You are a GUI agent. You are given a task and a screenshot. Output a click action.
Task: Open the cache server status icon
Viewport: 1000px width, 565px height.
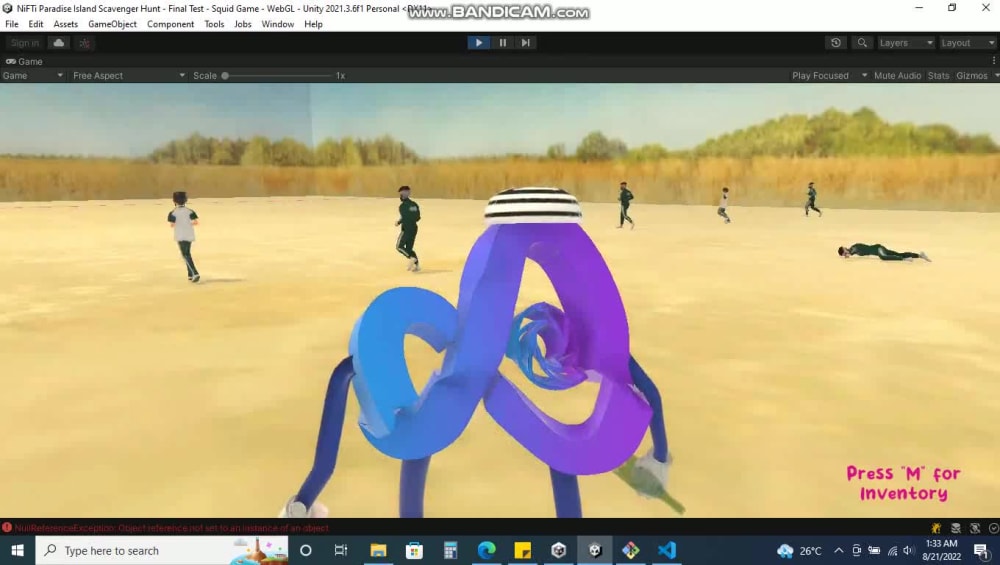click(955, 528)
